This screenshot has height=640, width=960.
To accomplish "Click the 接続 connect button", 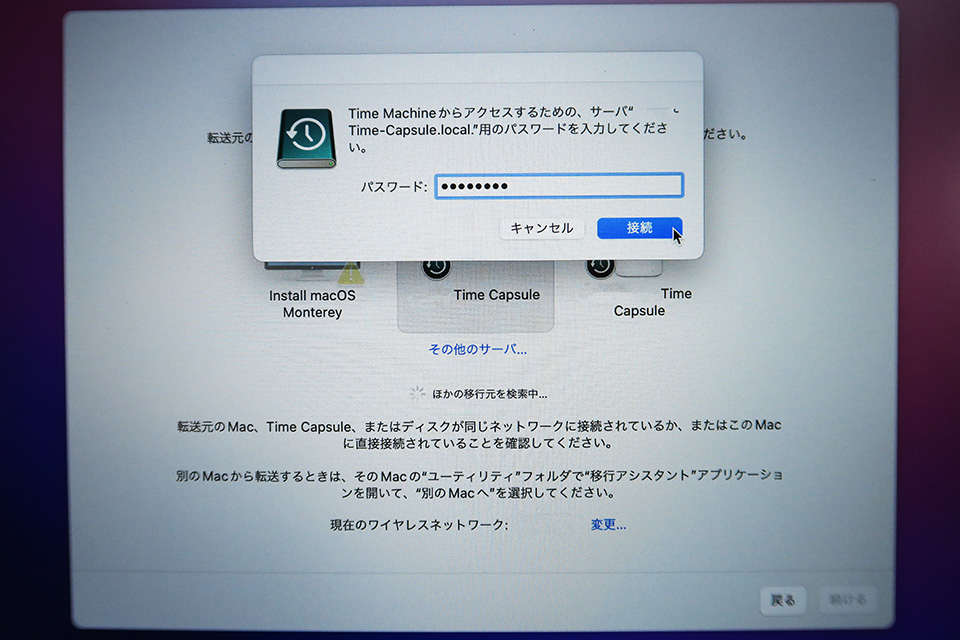I will click(x=640, y=228).
